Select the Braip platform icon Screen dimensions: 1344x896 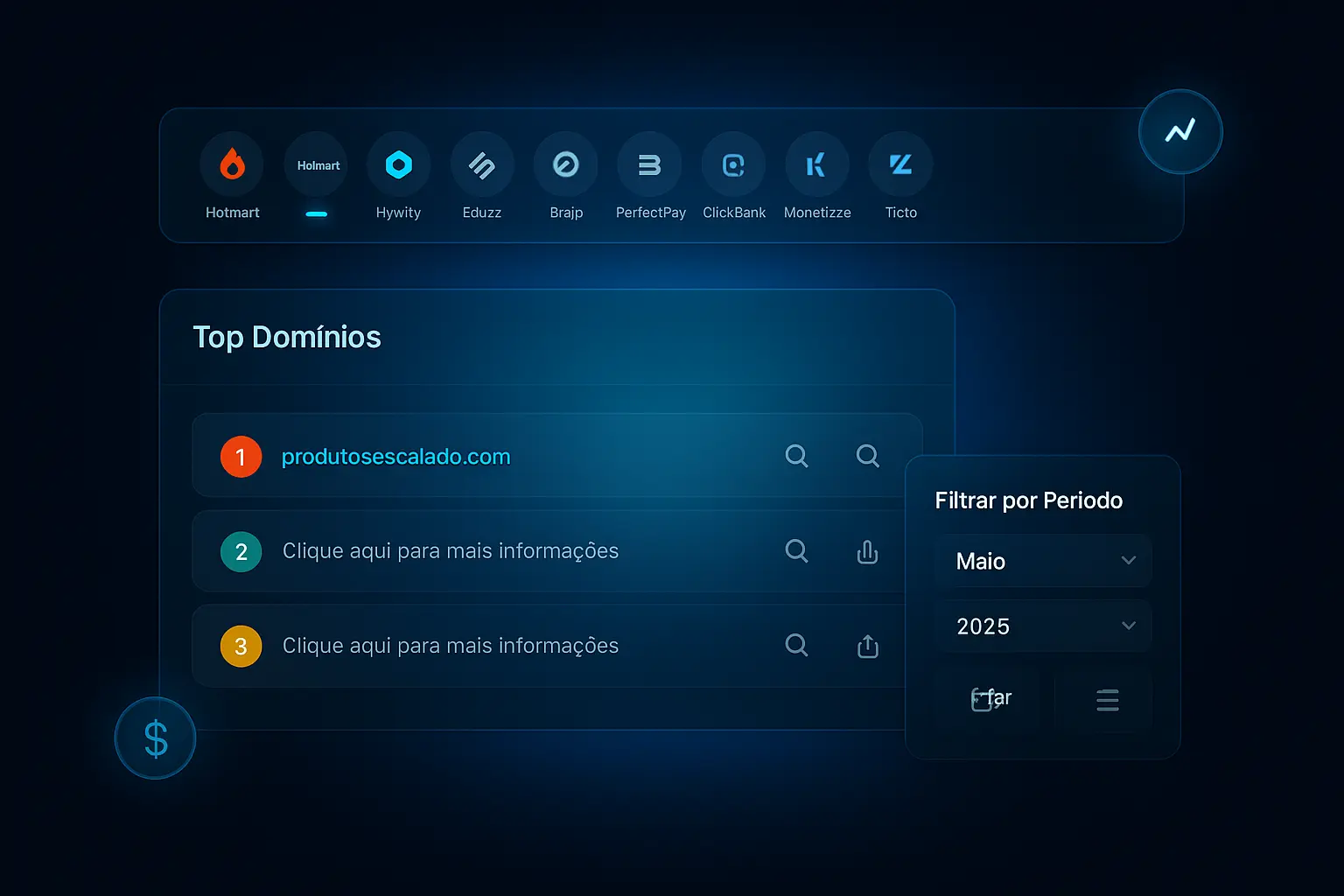(566, 164)
